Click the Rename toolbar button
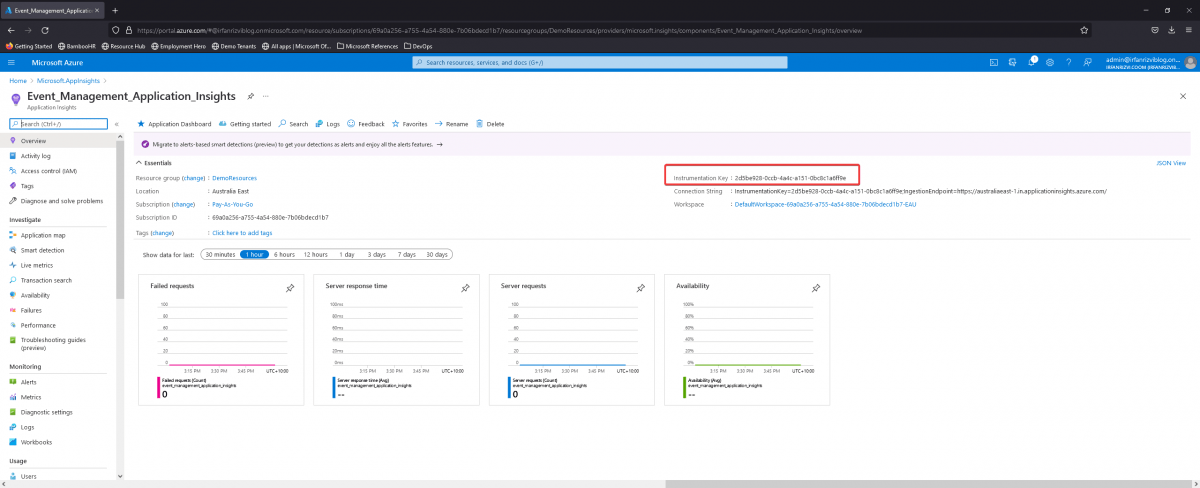 pyautogui.click(x=452, y=124)
